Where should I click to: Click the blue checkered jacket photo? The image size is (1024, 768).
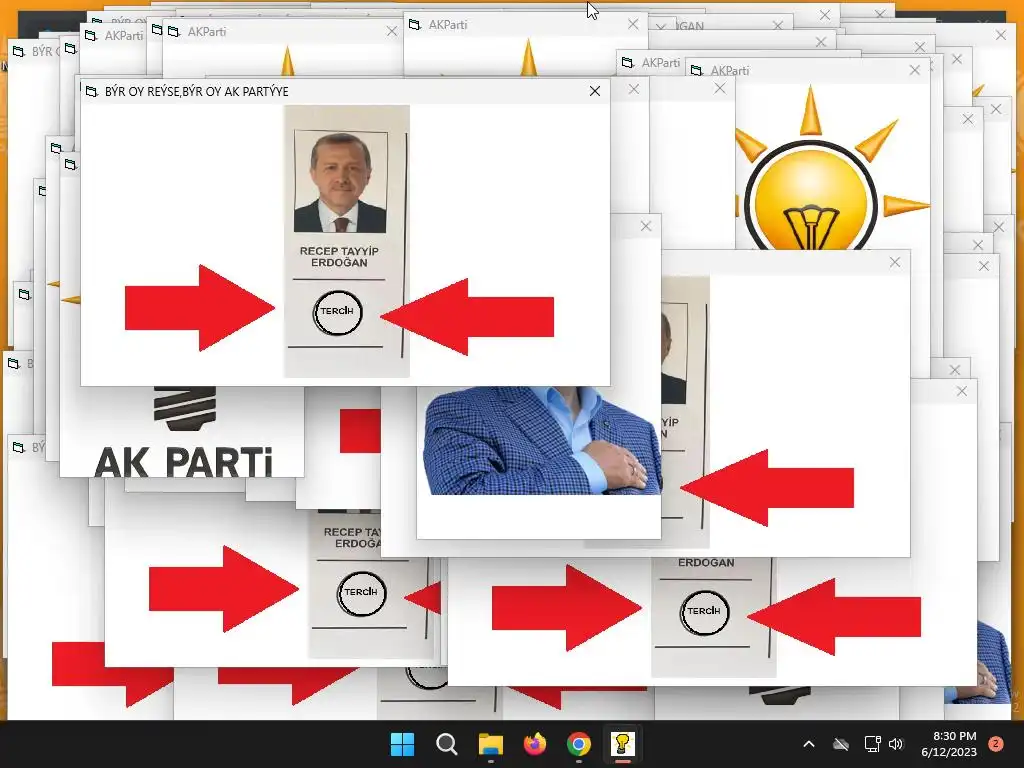542,440
